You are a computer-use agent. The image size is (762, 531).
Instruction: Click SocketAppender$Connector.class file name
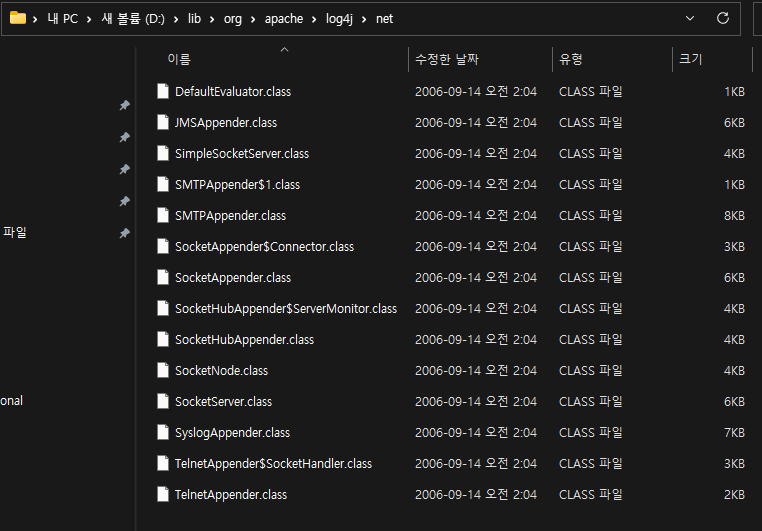264,246
